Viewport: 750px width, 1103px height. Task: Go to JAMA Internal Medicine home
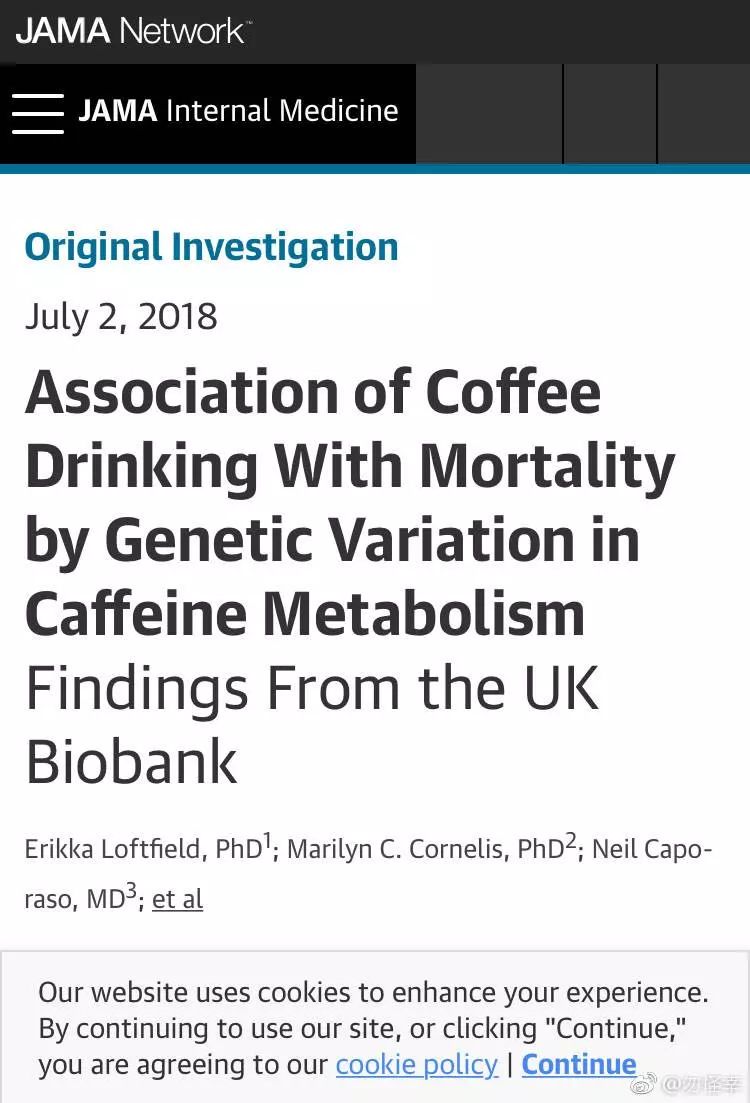click(x=238, y=111)
